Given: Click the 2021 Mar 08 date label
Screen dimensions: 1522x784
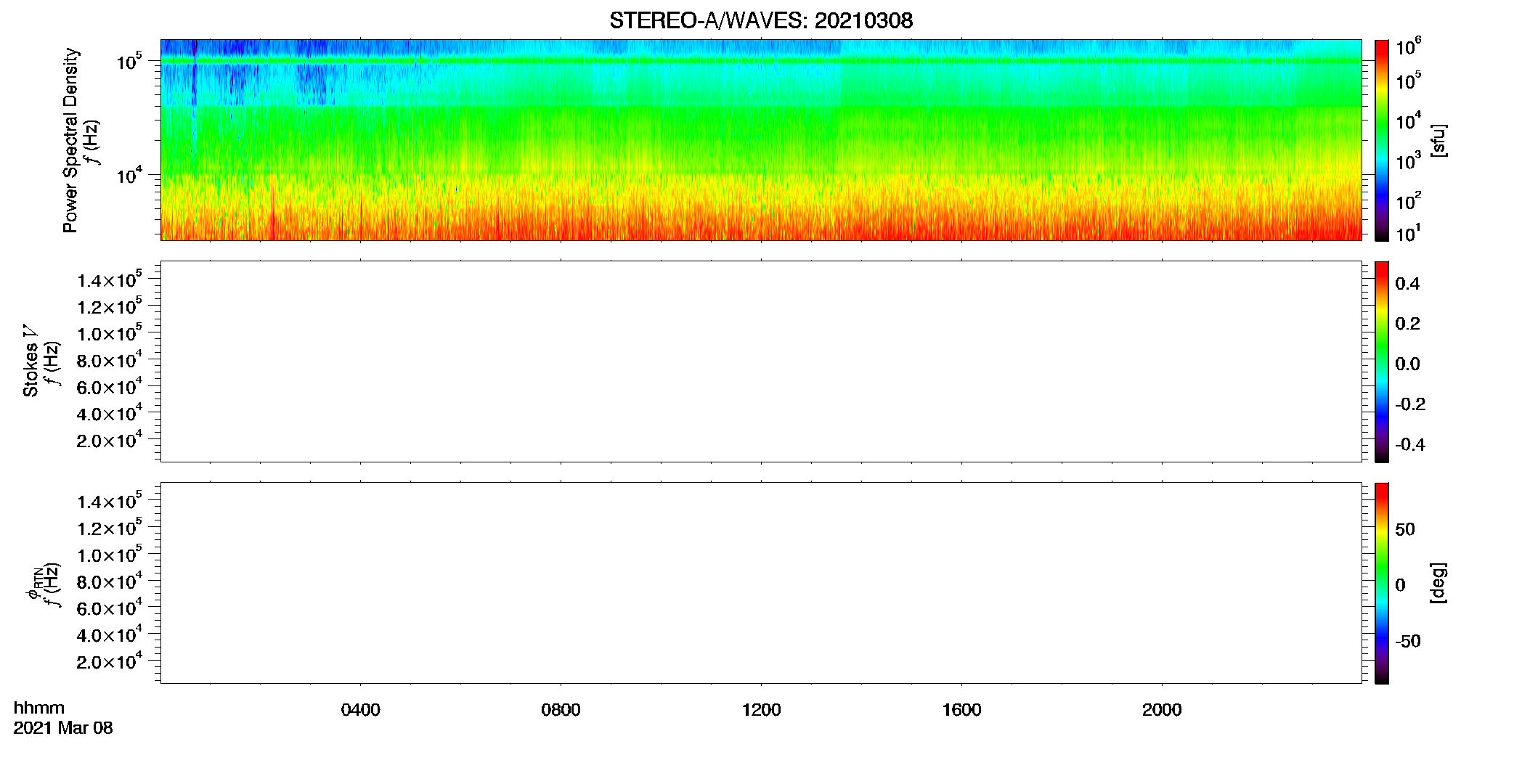Looking at the screenshot, I should point(63,728).
